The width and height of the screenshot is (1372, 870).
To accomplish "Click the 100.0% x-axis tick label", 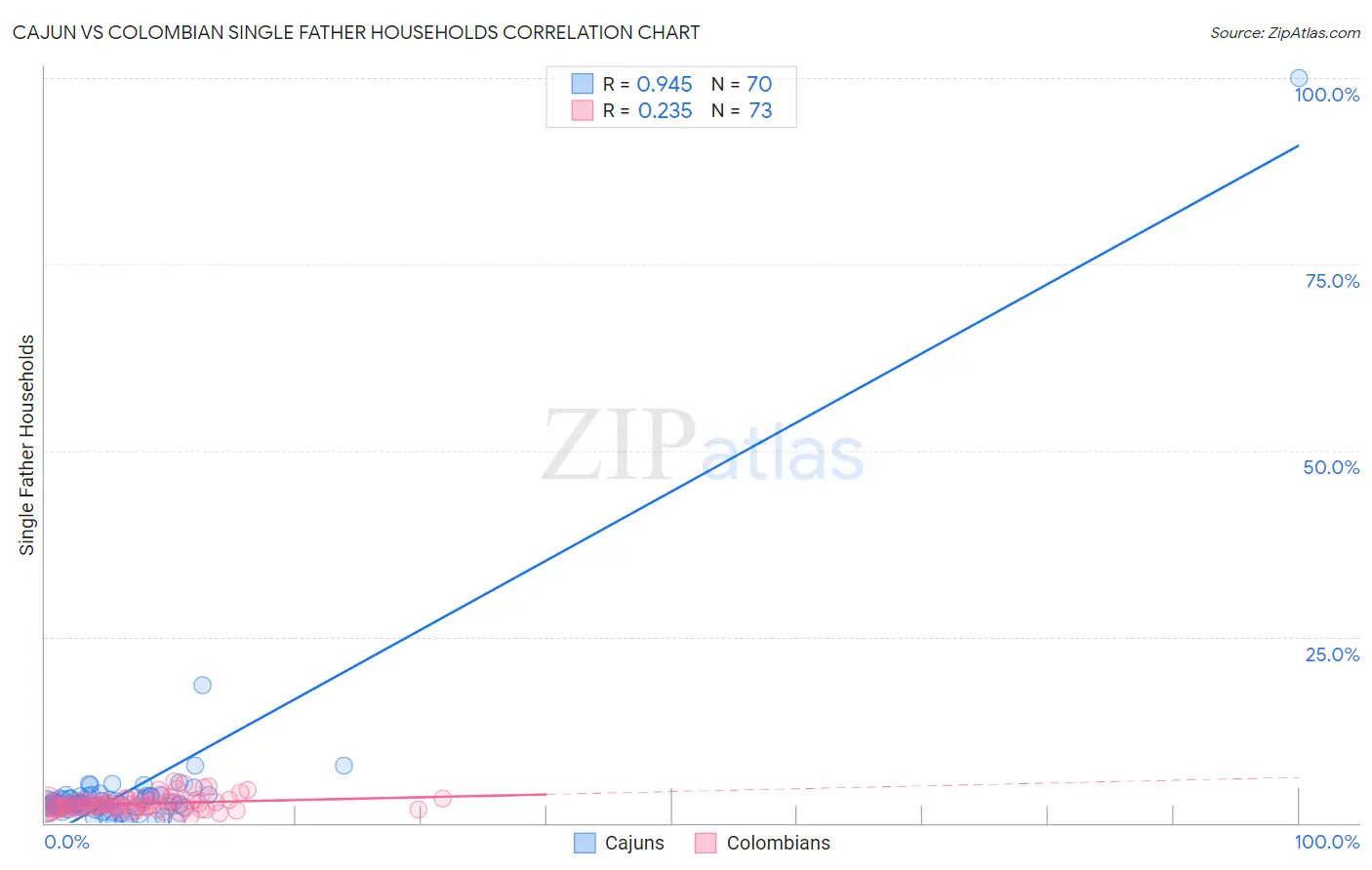I will (x=1327, y=842).
